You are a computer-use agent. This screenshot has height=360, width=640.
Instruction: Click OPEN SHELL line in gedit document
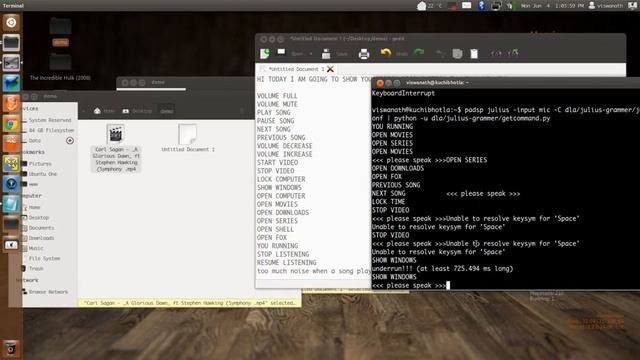275,229
